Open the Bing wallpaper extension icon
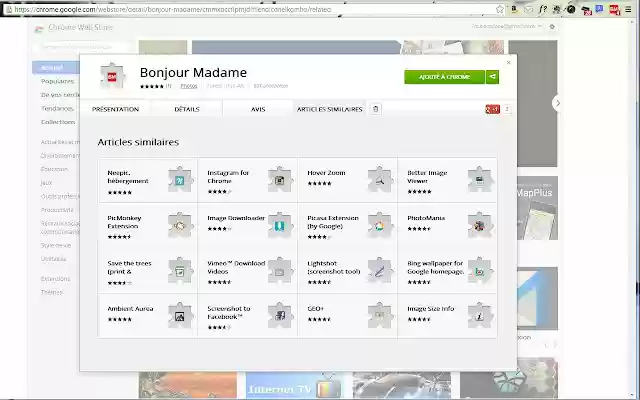This screenshot has height=400, width=640. coord(480,270)
